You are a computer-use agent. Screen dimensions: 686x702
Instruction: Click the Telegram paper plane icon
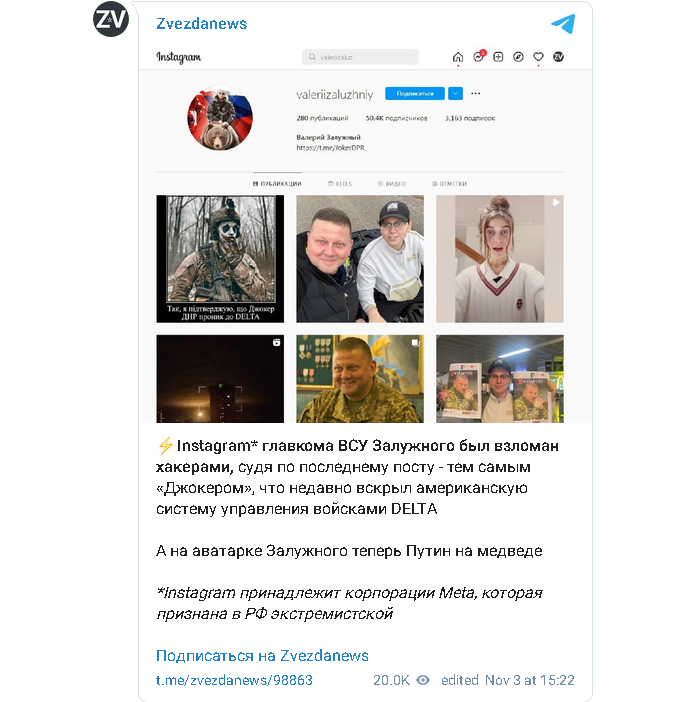pos(563,24)
